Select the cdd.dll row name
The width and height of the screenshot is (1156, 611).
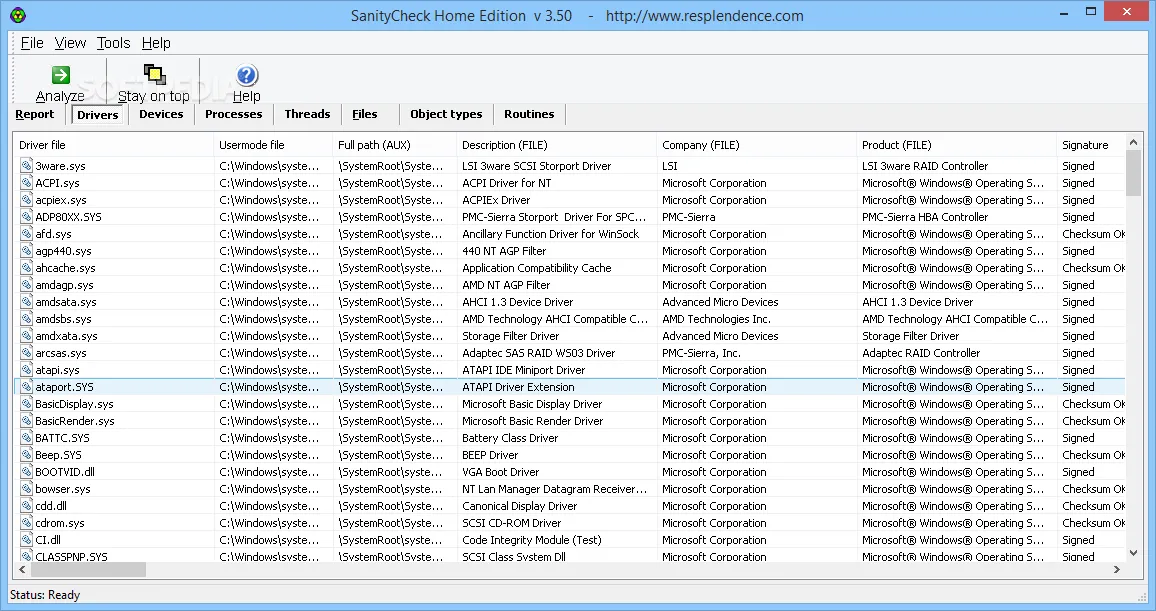point(51,506)
